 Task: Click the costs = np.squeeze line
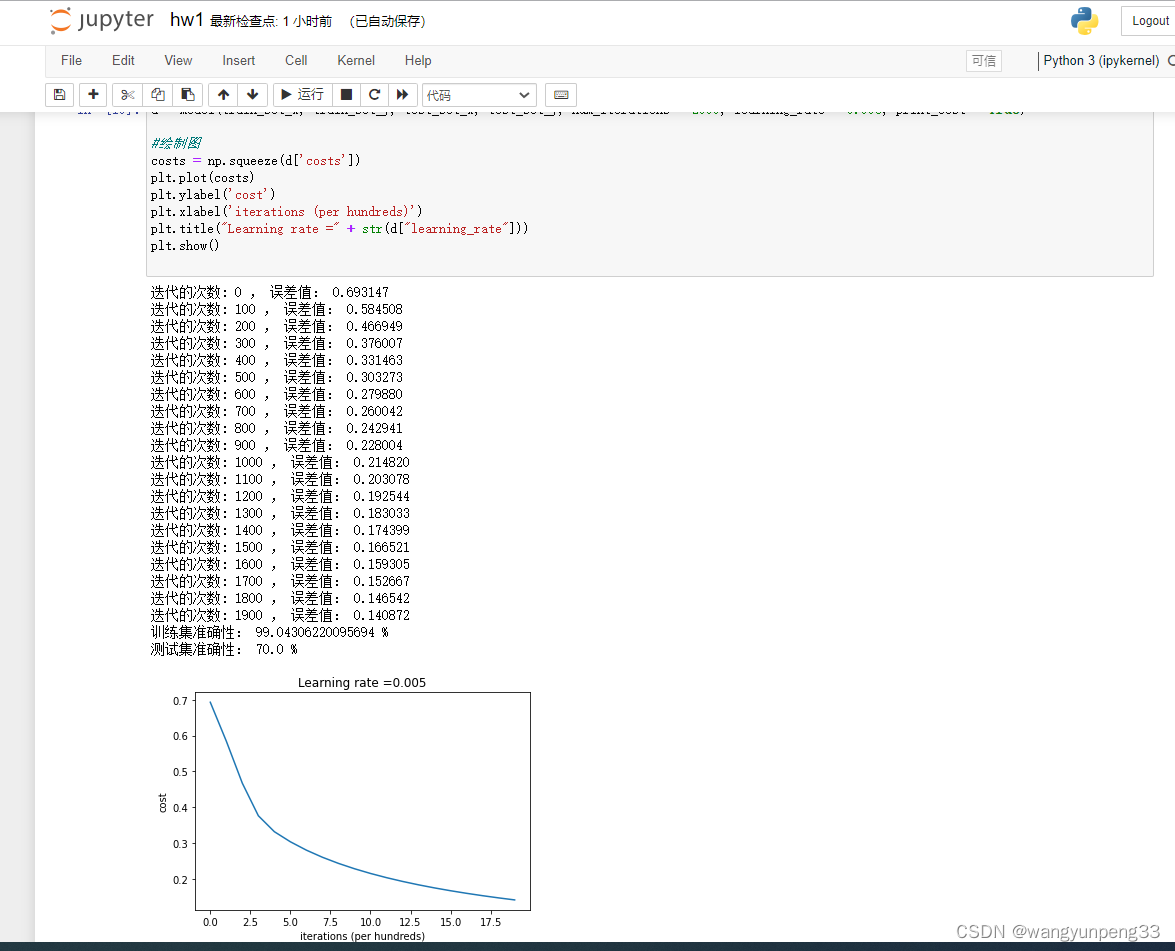256,160
